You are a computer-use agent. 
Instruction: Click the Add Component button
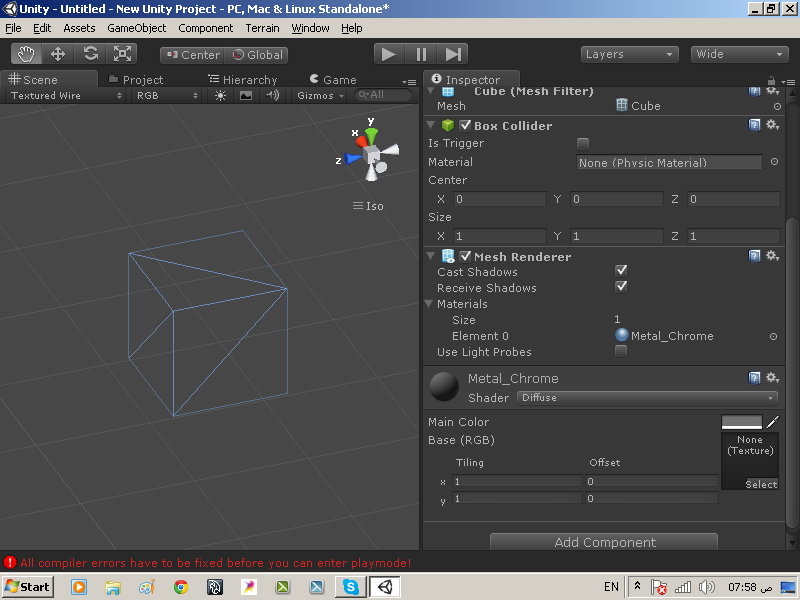604,542
